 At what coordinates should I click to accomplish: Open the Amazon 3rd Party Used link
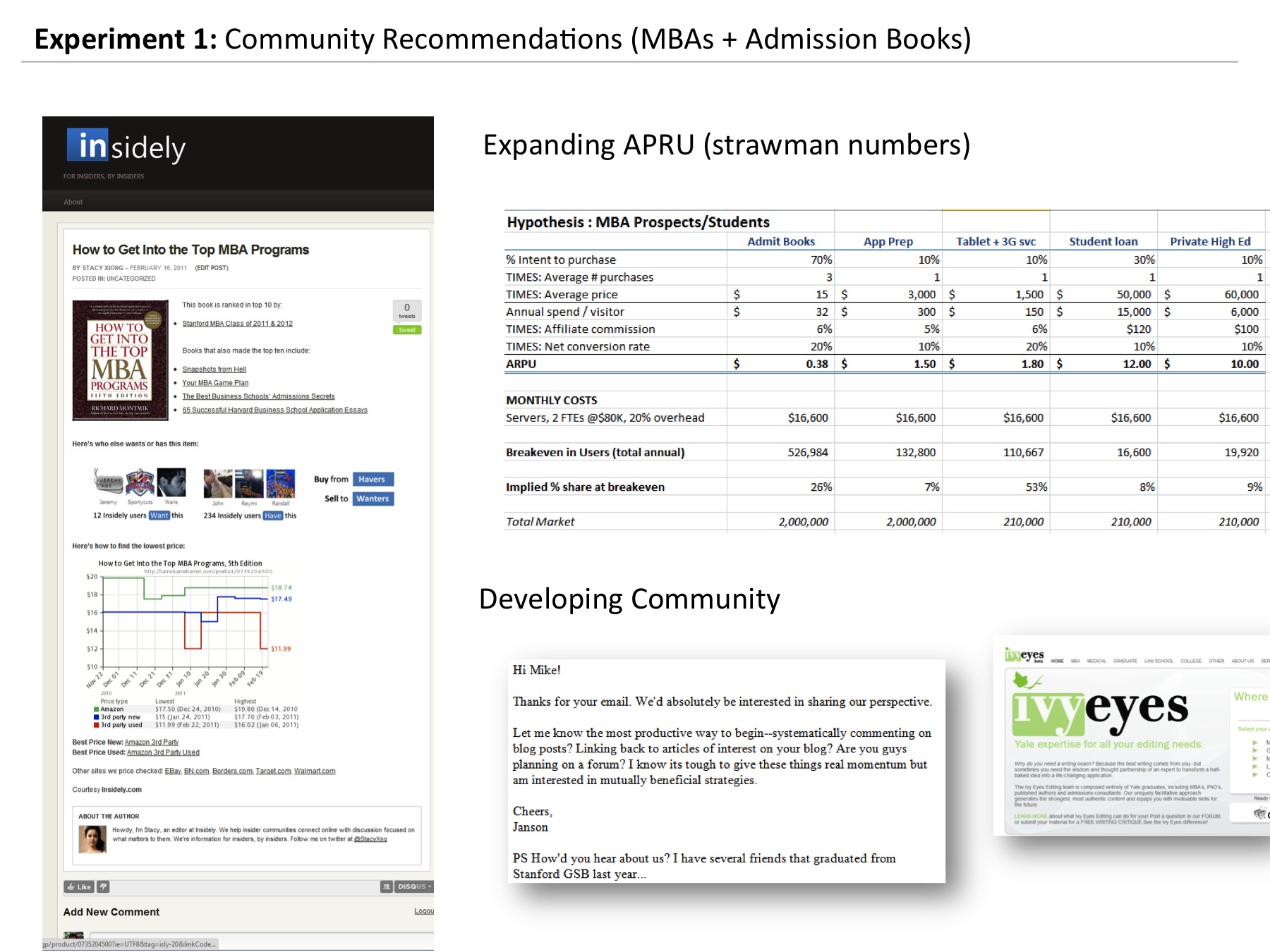[x=163, y=752]
